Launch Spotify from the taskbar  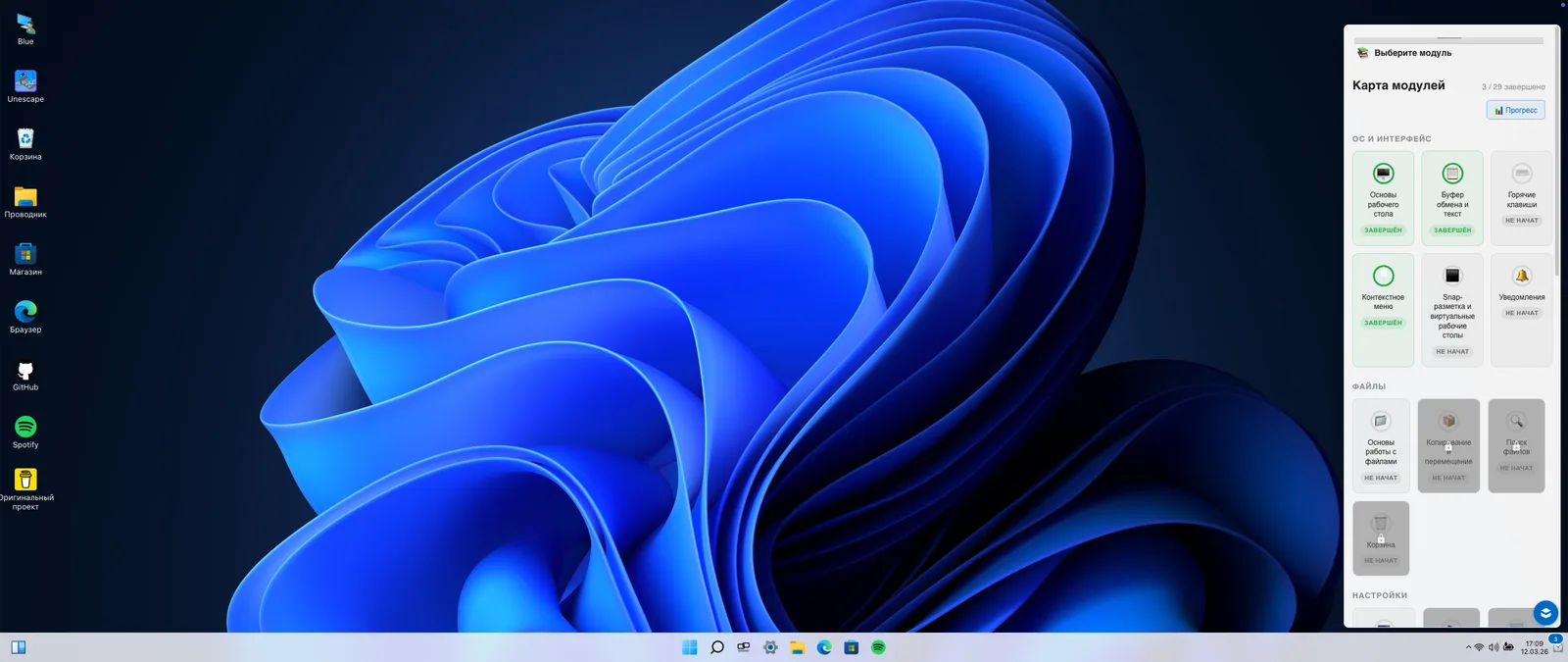click(x=878, y=647)
